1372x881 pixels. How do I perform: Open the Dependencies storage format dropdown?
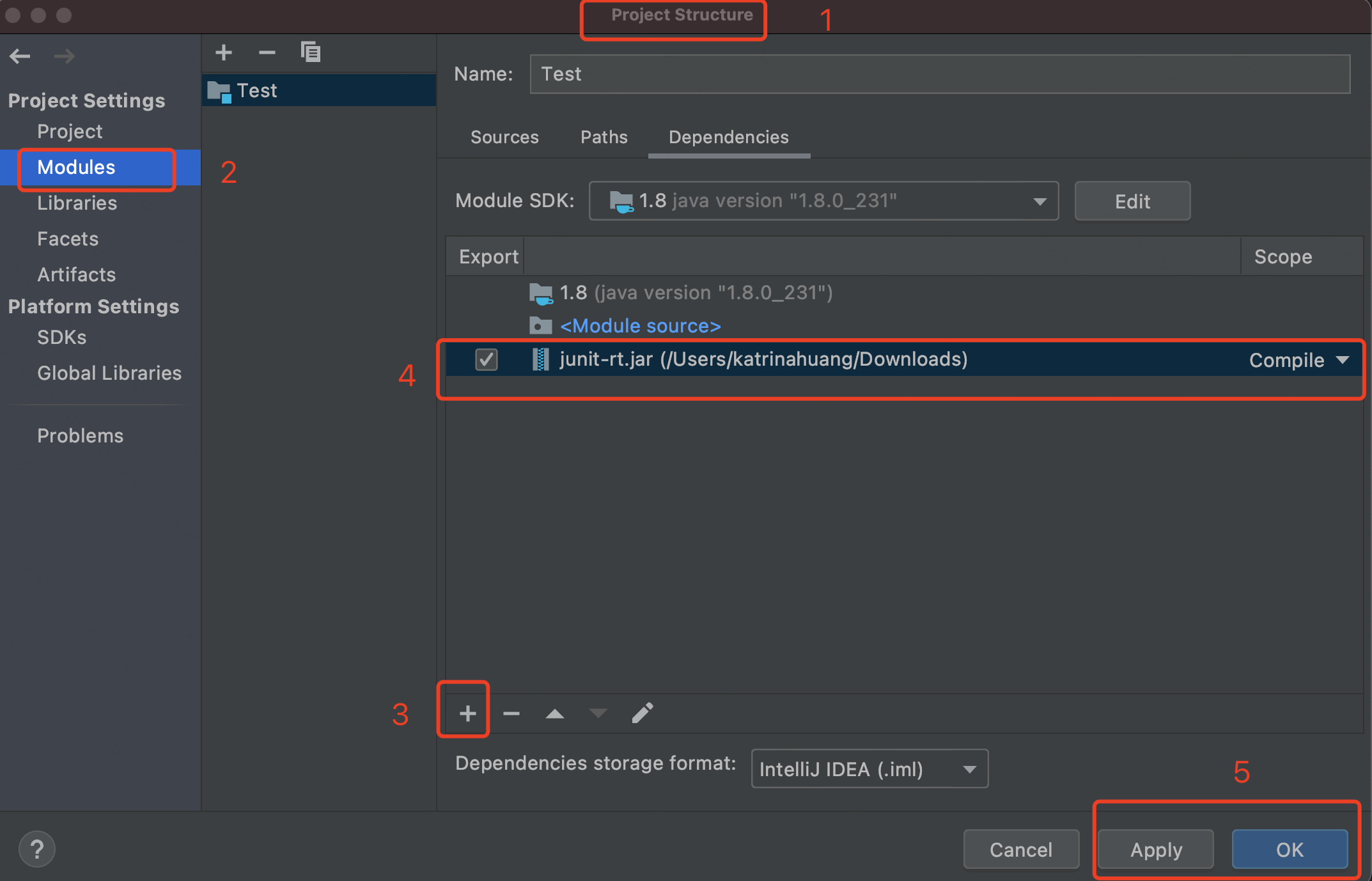tap(869, 768)
